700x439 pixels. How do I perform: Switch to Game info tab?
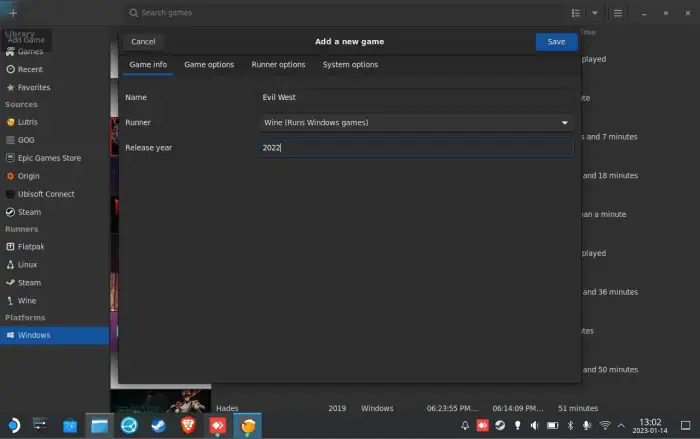tap(148, 65)
